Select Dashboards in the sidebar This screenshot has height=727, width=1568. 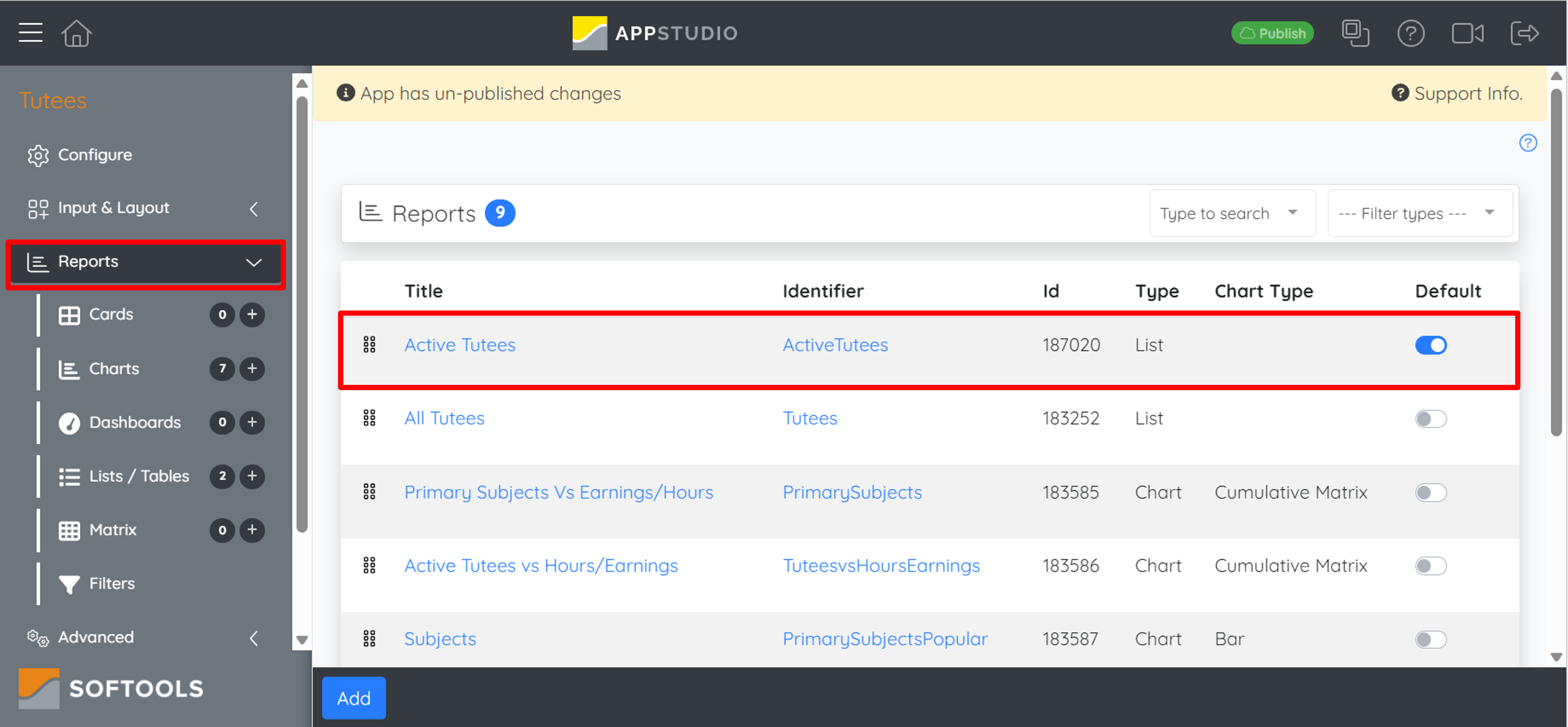[135, 422]
